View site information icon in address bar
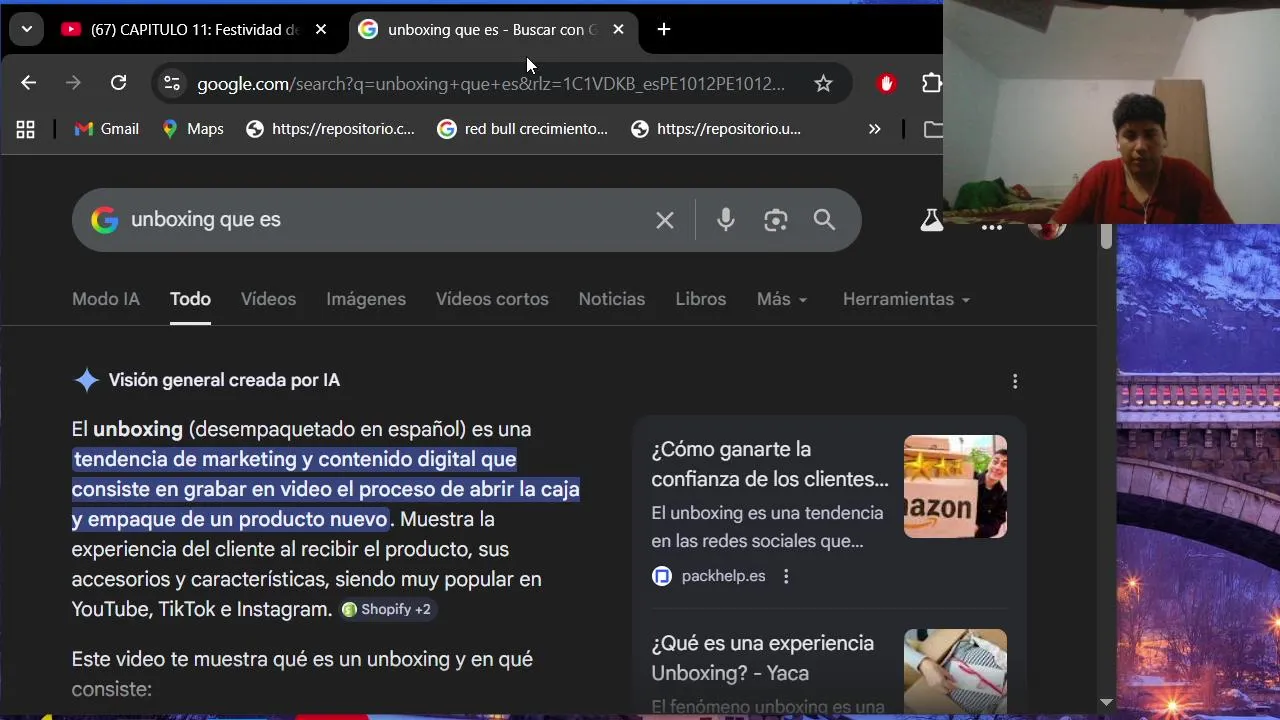Image resolution: width=1280 pixels, height=720 pixels. pos(172,83)
